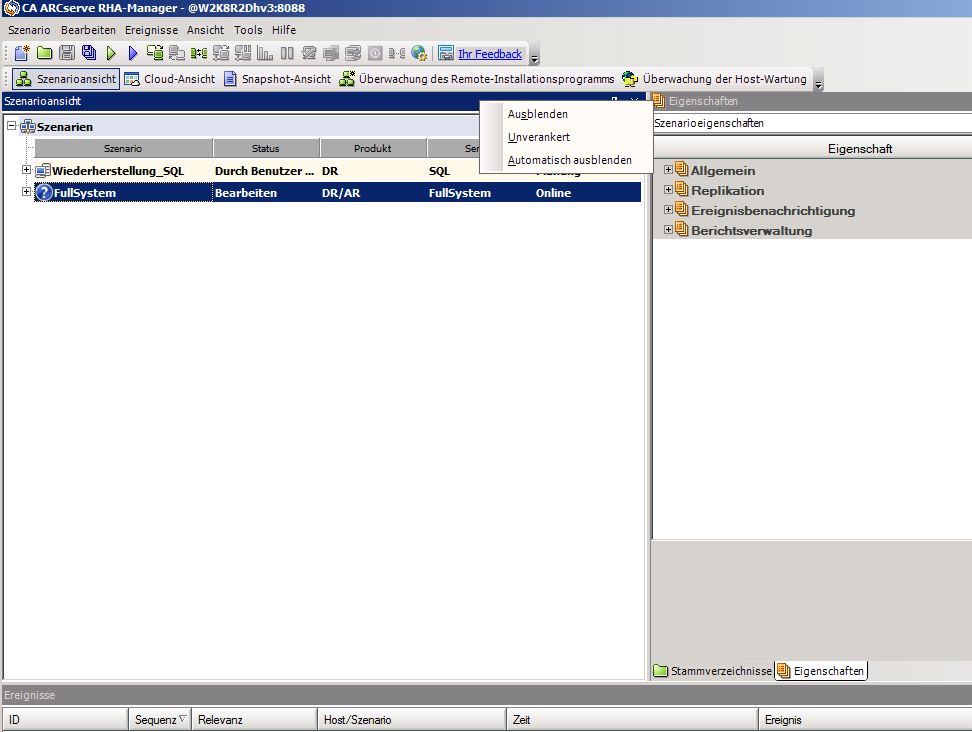Open the Hilfe menu
Screen dimensions: 972x732
pyautogui.click(x=284, y=30)
